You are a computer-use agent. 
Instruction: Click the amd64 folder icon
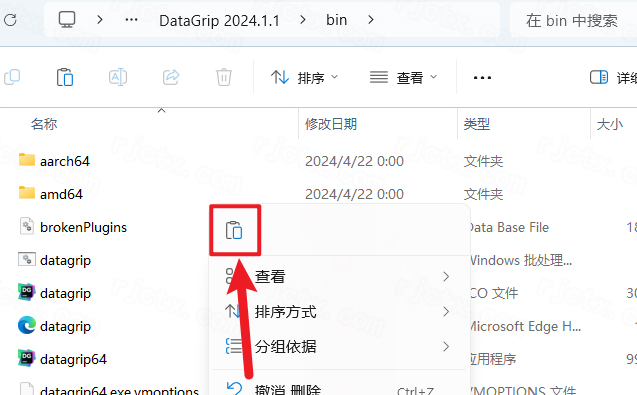coord(27,193)
